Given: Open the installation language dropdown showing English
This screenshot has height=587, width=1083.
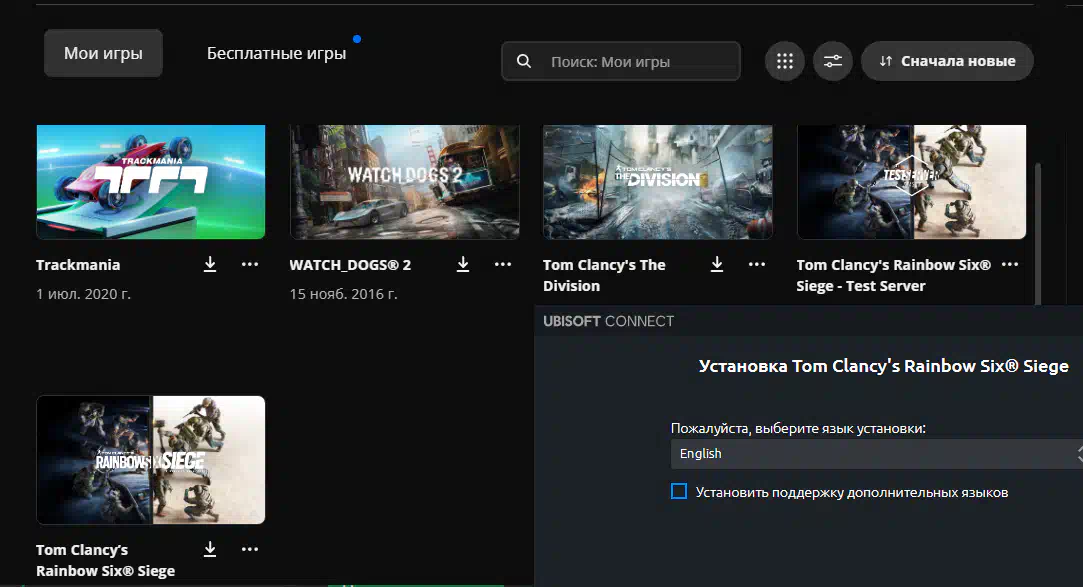Looking at the screenshot, I should pyautogui.click(x=876, y=454).
